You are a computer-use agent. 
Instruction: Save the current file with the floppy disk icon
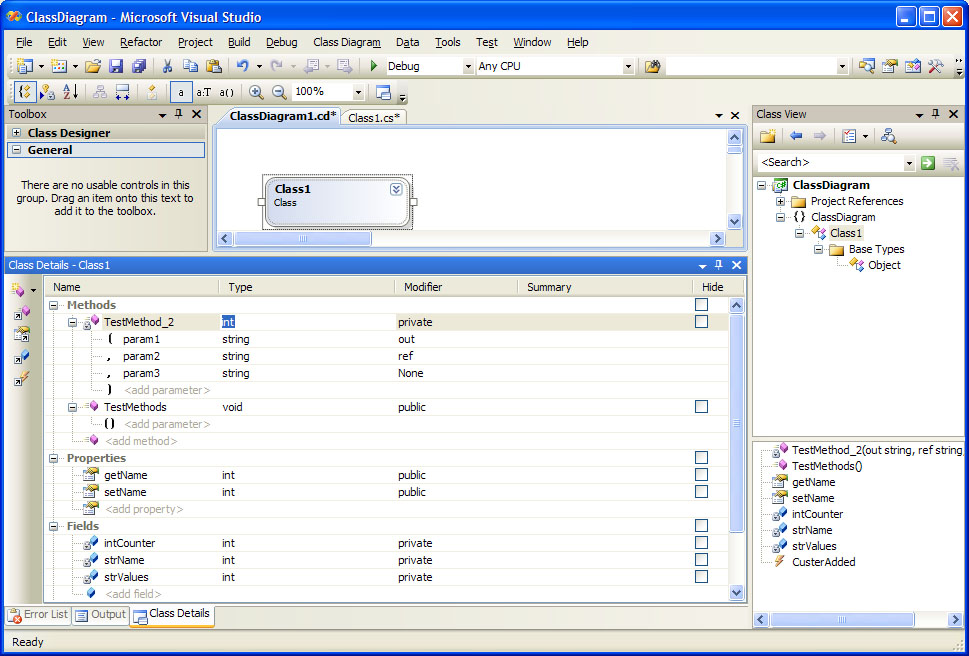coord(116,65)
